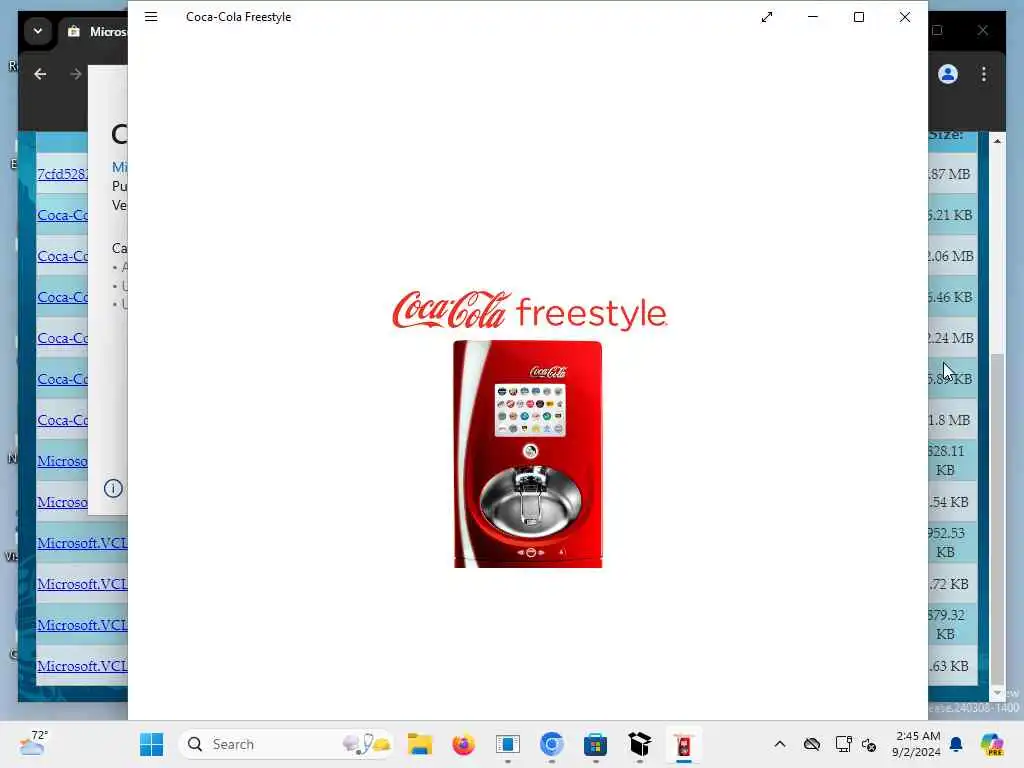The image size is (1024, 768).
Task: Click the fullscreen expand arrows icon
Action: click(x=767, y=17)
